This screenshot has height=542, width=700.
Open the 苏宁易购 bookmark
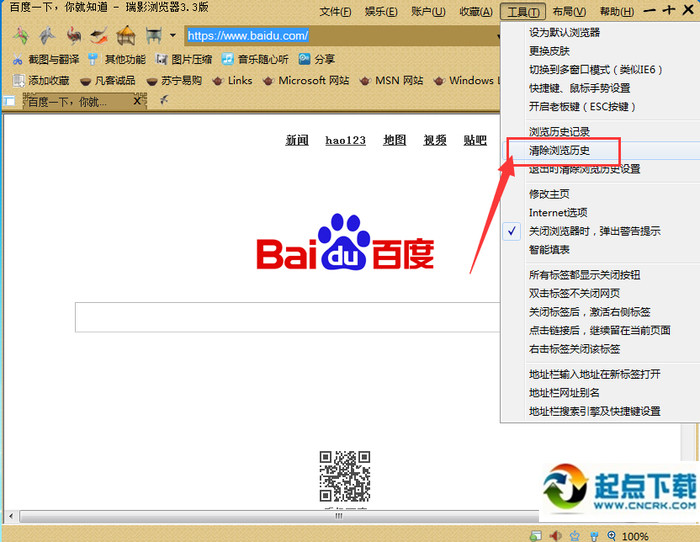[174, 80]
